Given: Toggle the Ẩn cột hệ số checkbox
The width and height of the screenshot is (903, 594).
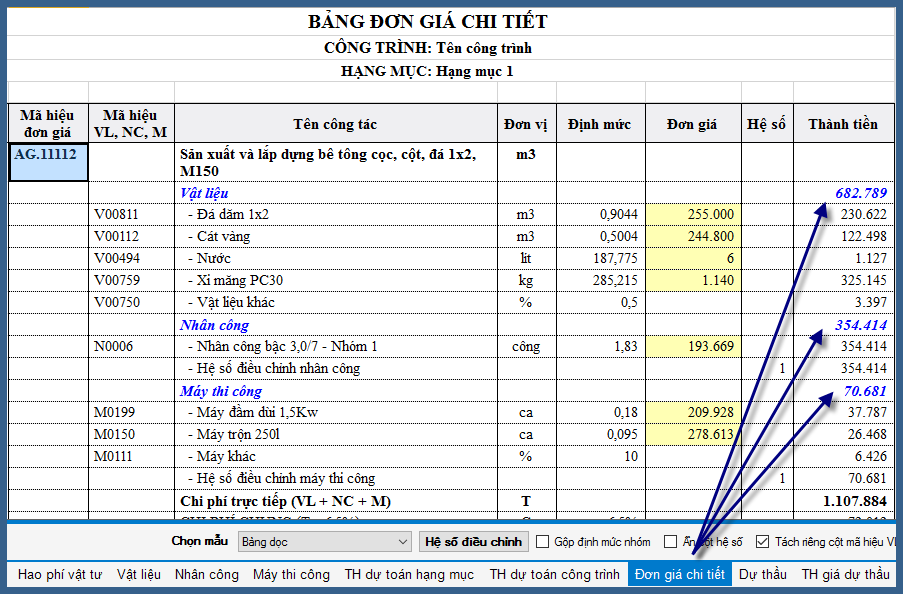Looking at the screenshot, I should tap(671, 542).
